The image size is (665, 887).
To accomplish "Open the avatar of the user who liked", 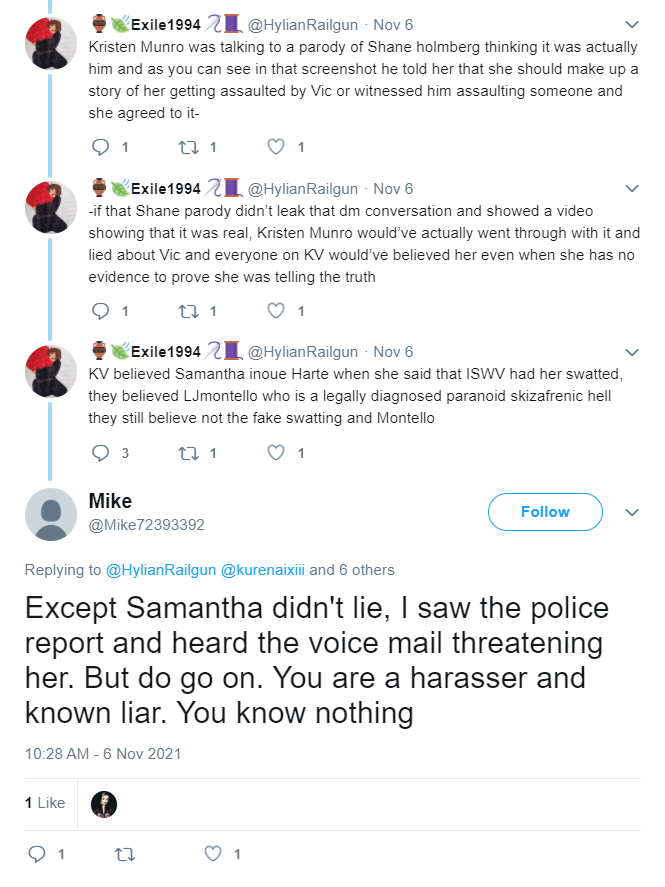I will pyautogui.click(x=104, y=804).
